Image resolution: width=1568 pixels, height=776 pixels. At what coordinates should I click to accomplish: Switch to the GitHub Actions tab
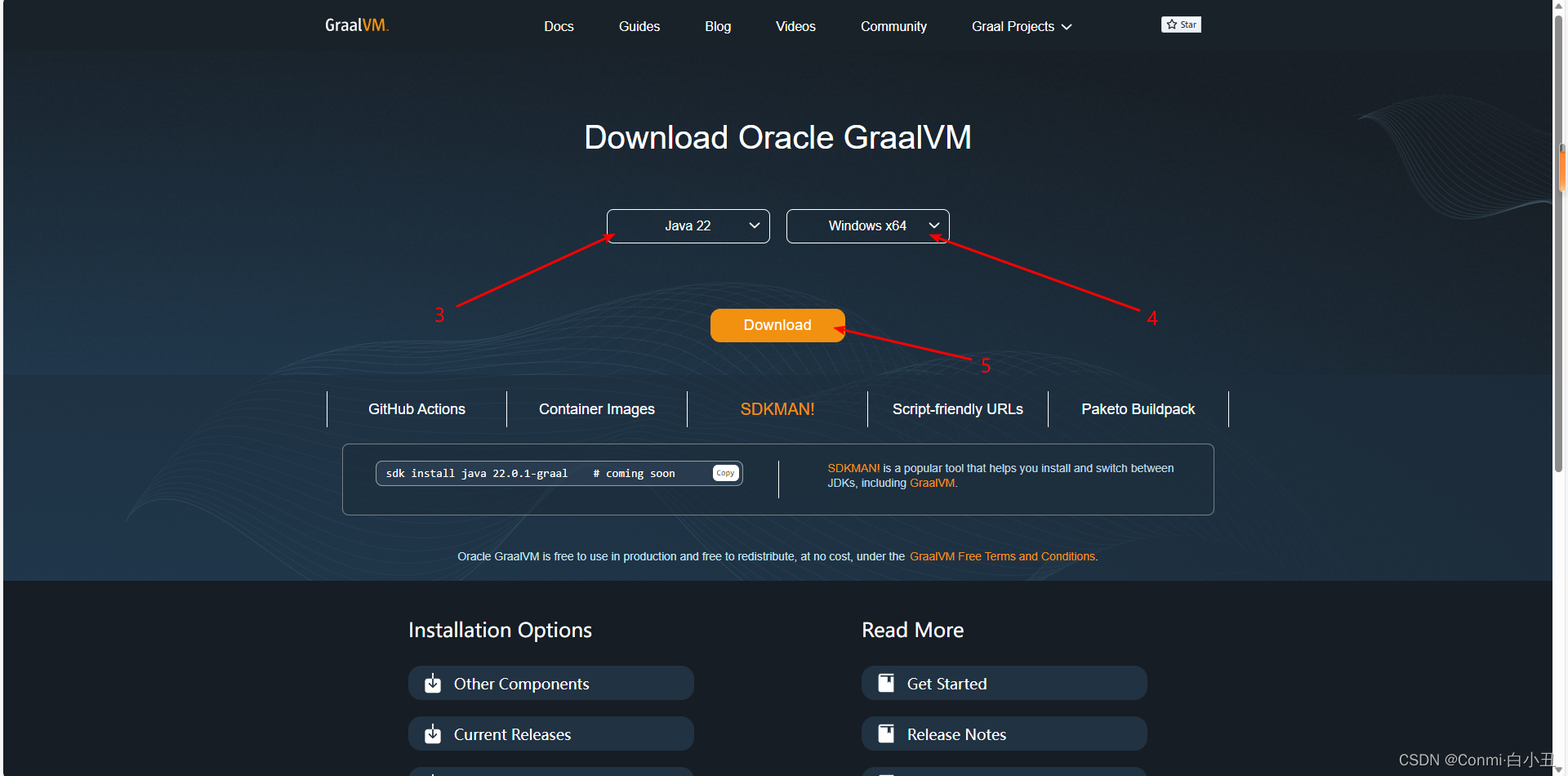point(416,408)
